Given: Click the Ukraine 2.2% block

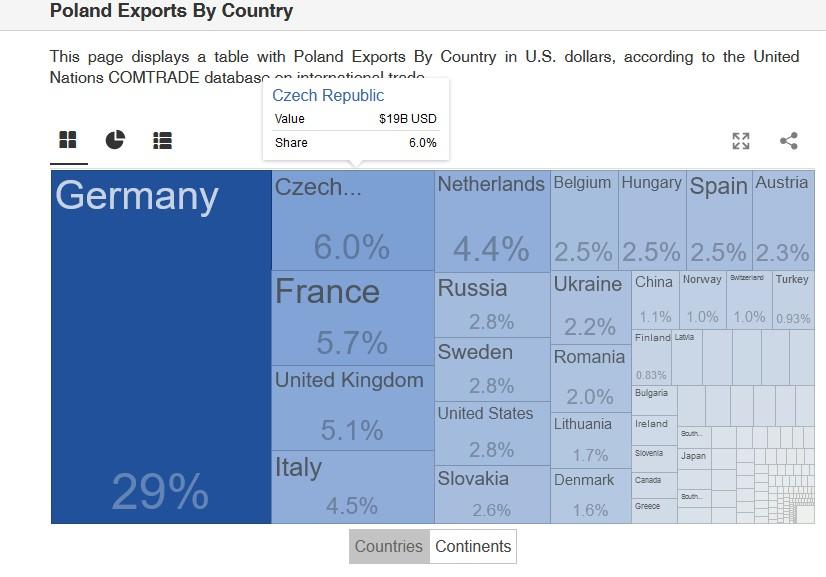Looking at the screenshot, I should tap(591, 308).
